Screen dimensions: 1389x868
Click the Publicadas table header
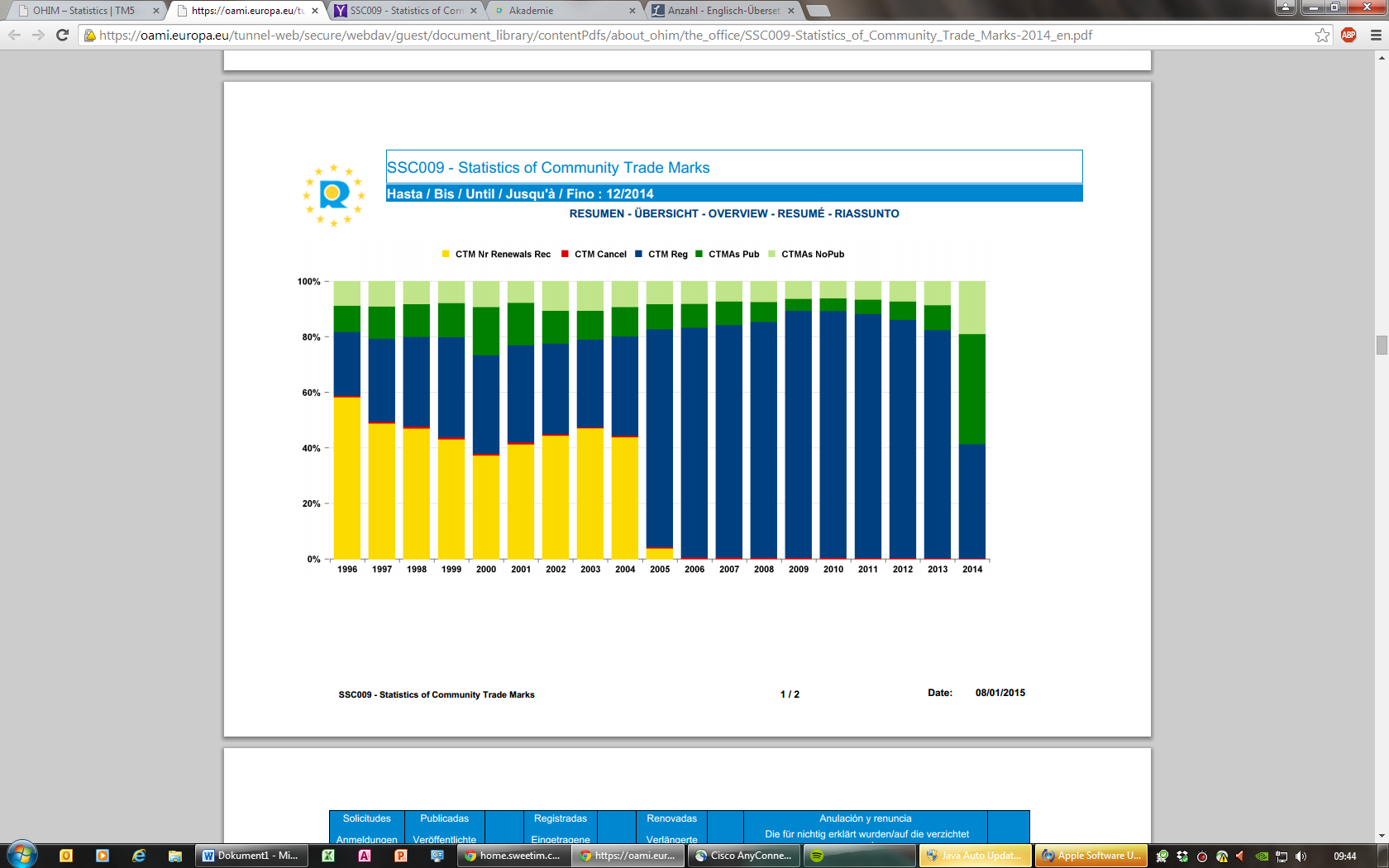444,818
